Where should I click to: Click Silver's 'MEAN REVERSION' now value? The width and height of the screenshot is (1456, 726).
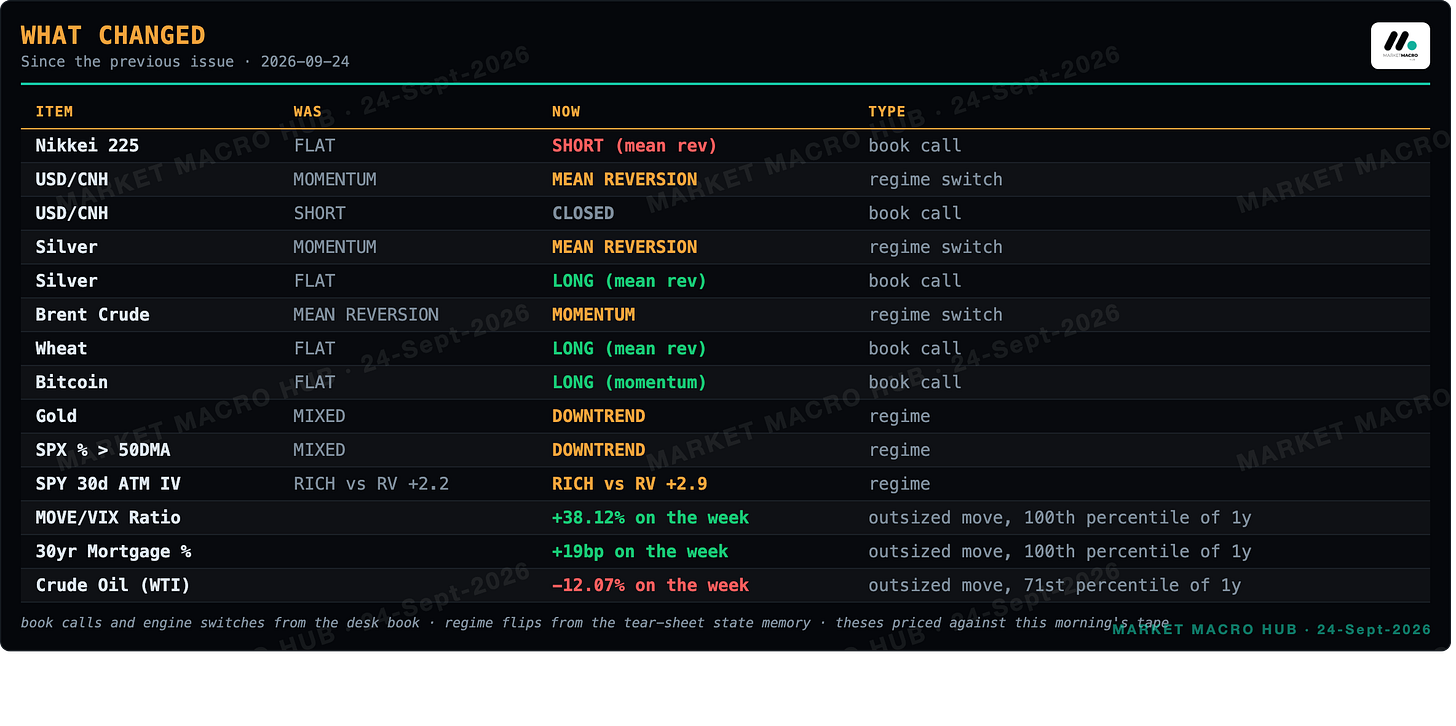click(625, 247)
